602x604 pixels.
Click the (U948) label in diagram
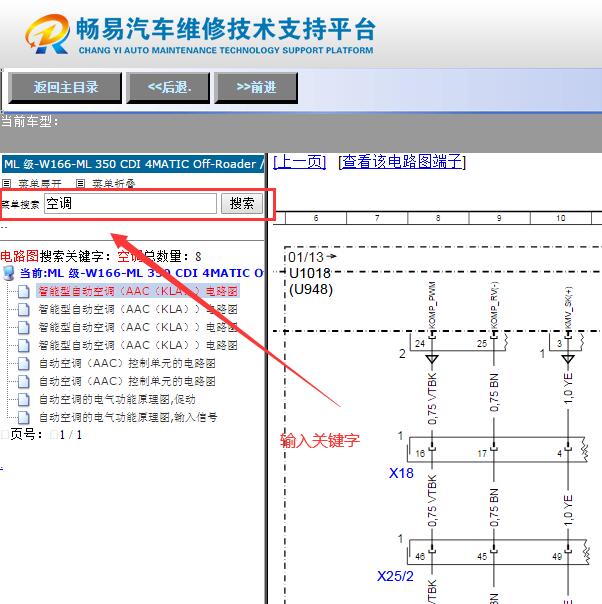coord(310,290)
